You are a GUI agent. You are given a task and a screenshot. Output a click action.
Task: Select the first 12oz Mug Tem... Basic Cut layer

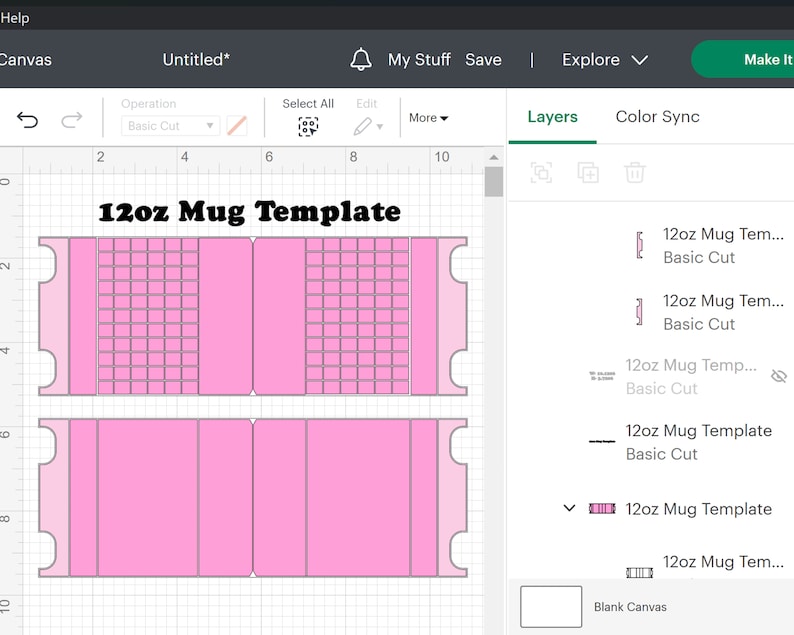709,246
